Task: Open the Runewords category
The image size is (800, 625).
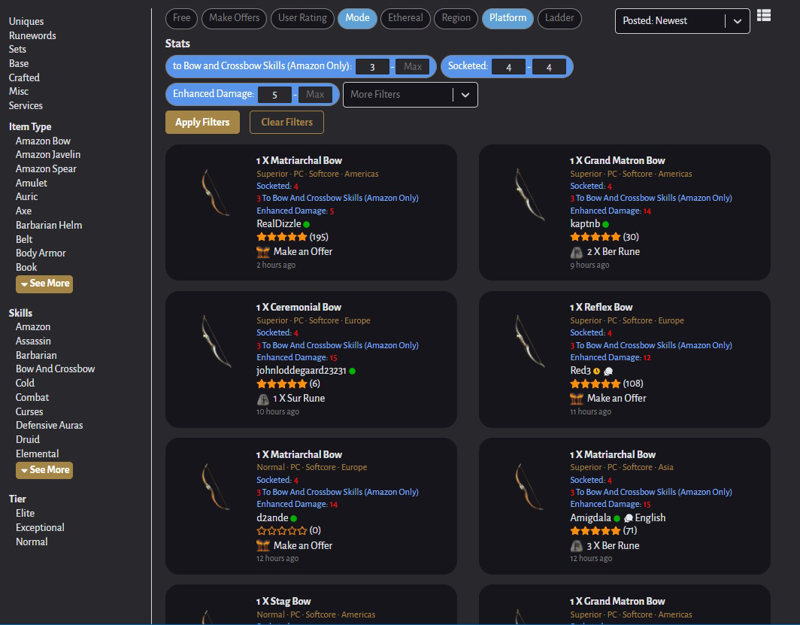Action: point(32,36)
